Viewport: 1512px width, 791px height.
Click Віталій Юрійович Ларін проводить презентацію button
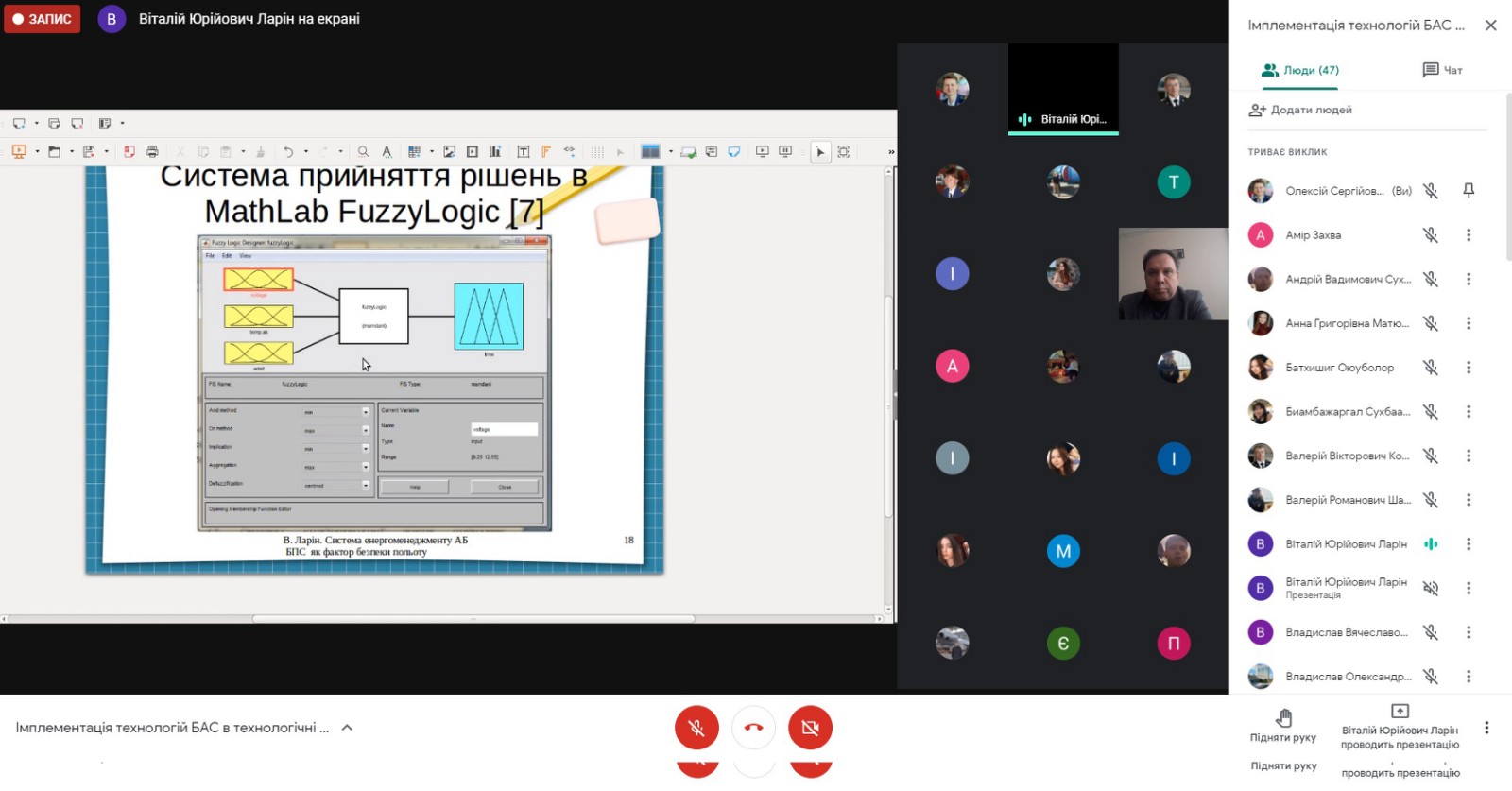(x=1400, y=728)
